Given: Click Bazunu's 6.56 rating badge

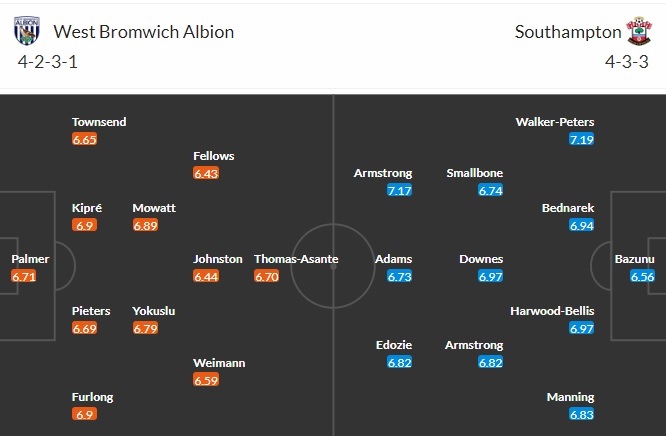Looking at the screenshot, I should click(x=643, y=277).
